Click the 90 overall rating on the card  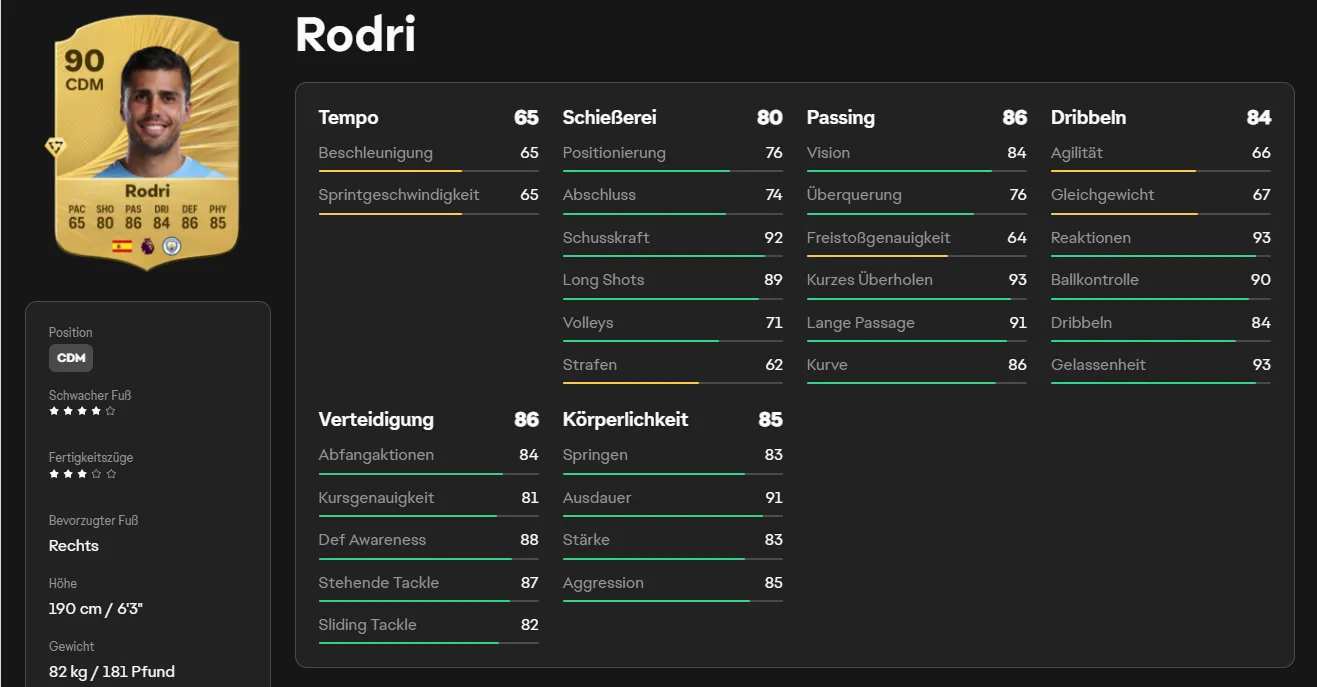(85, 61)
